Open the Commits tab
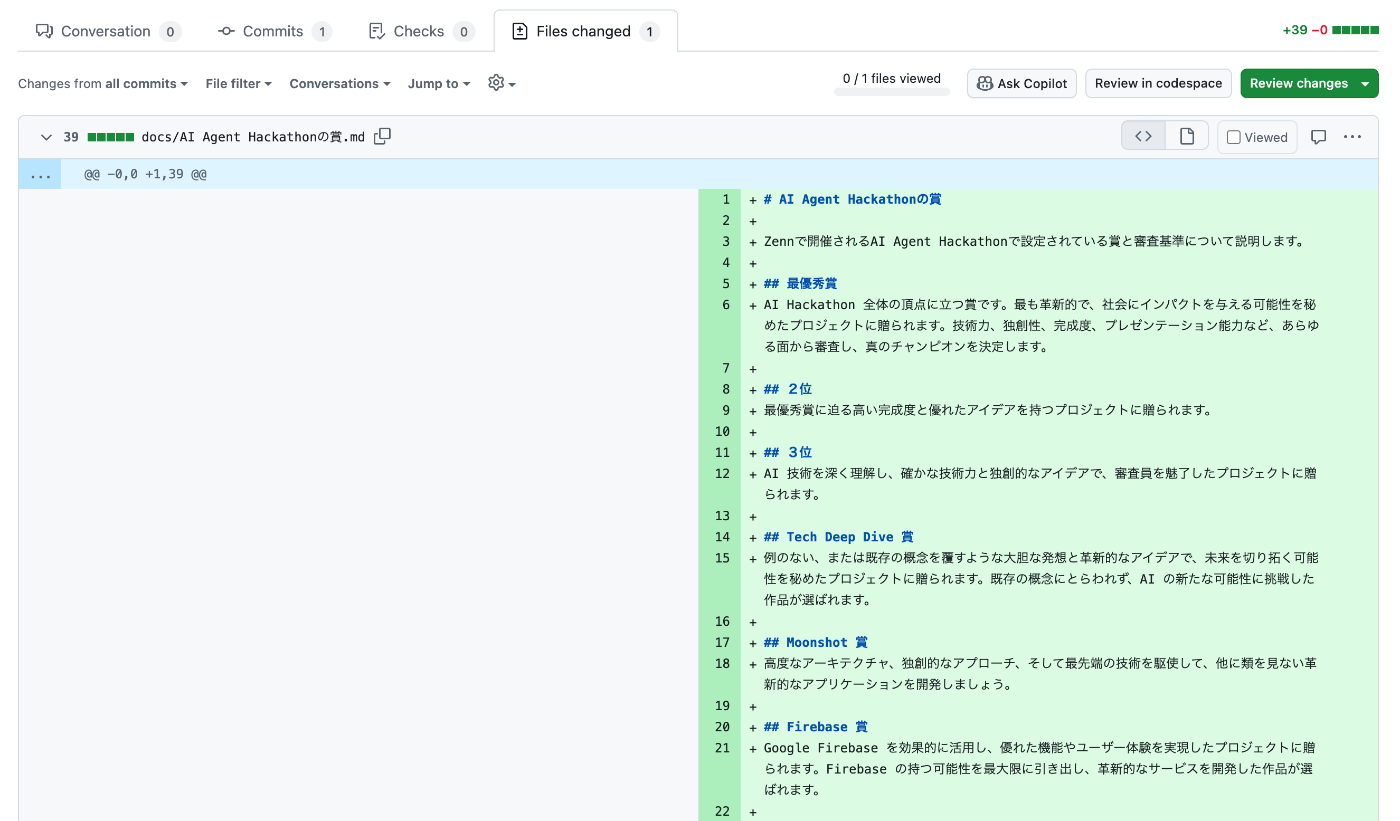Screen dimensions: 1400x821 click(275, 31)
